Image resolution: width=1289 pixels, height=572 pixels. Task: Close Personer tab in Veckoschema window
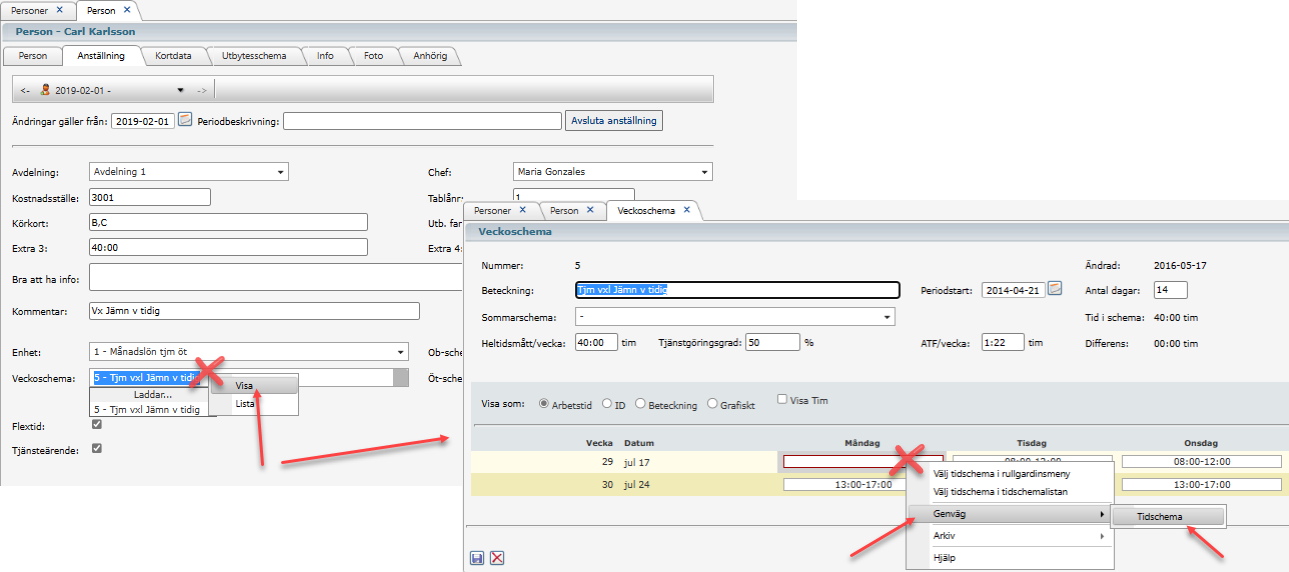[522, 211]
